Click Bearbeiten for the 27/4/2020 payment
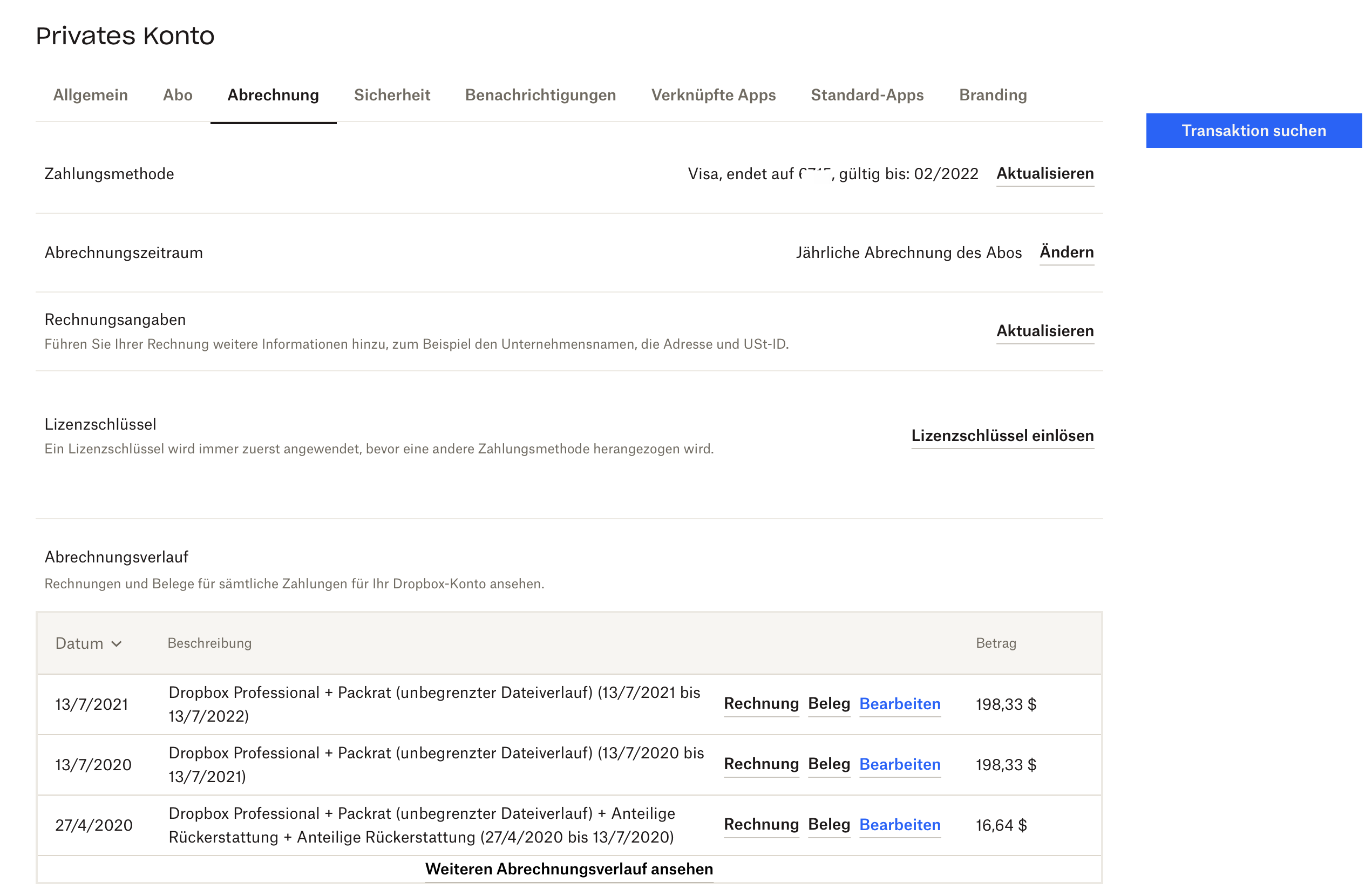 [x=900, y=825]
